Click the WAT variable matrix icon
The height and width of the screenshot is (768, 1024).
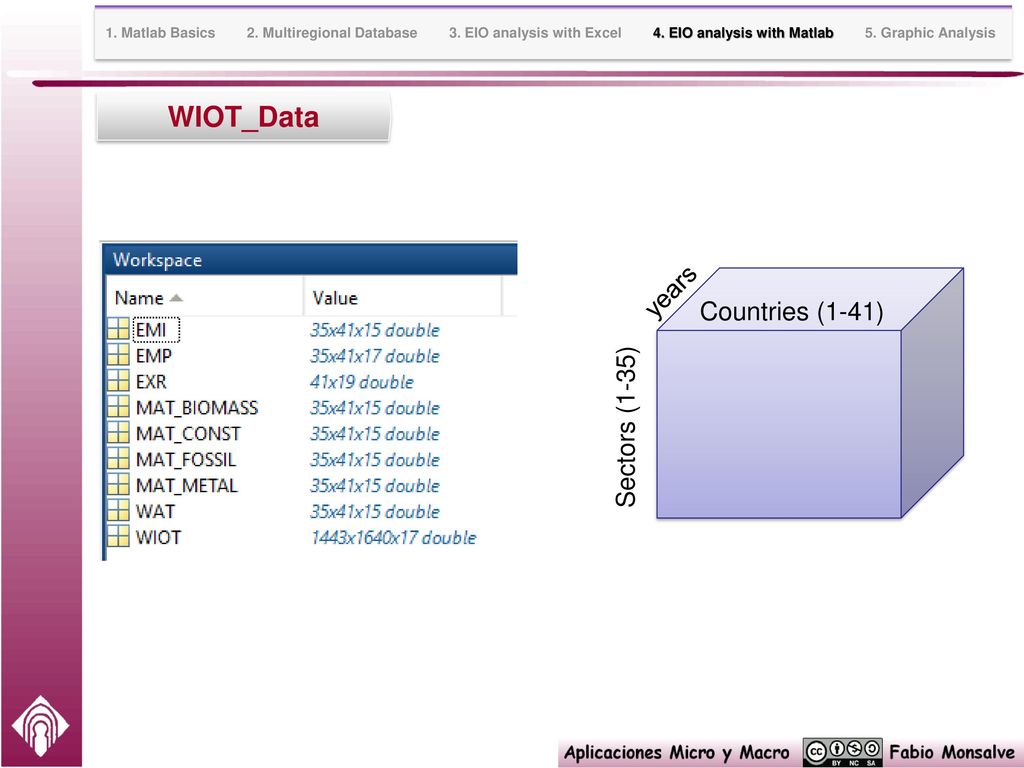118,511
